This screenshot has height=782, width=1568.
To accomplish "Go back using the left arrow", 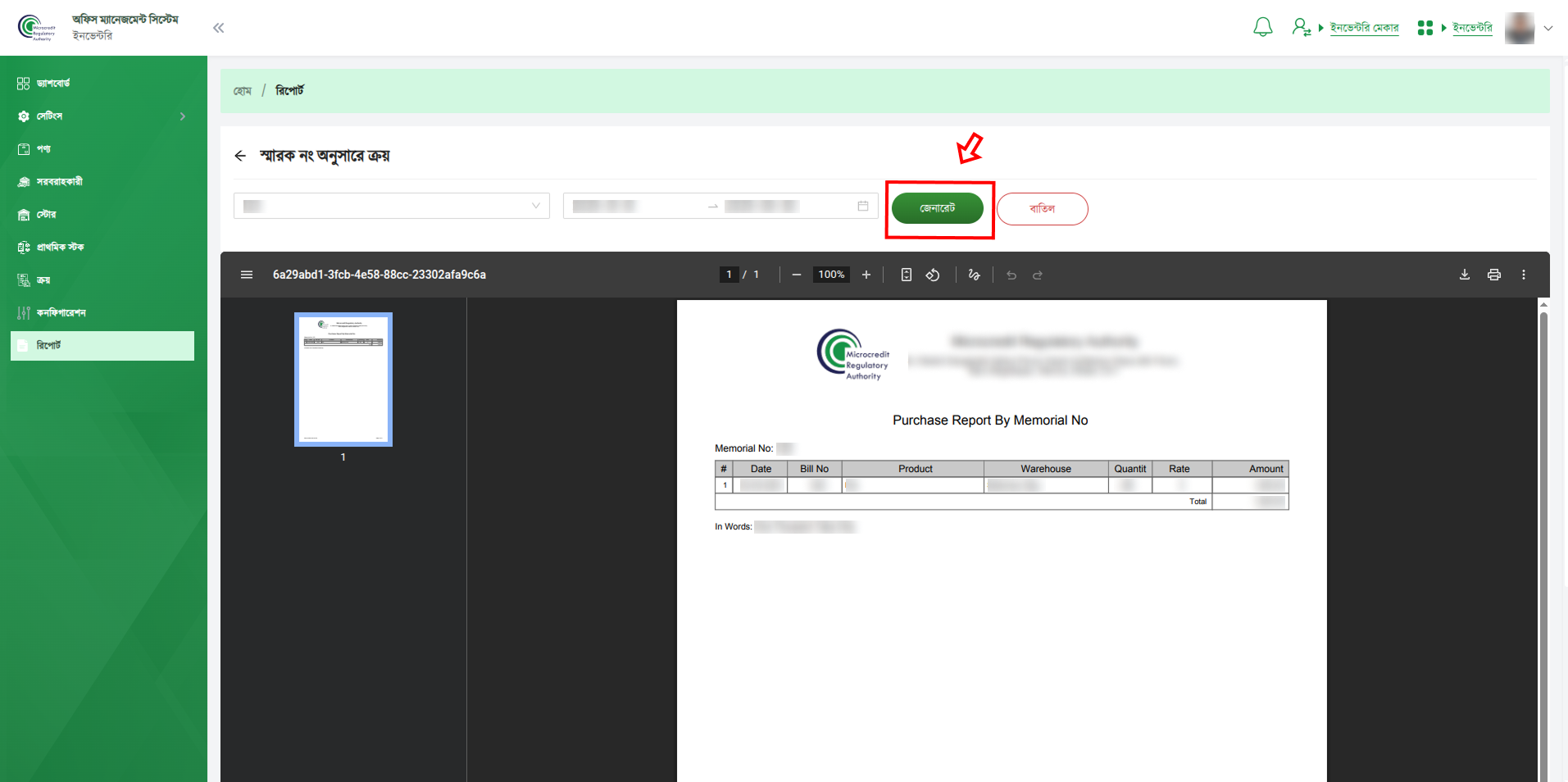I will [x=240, y=156].
